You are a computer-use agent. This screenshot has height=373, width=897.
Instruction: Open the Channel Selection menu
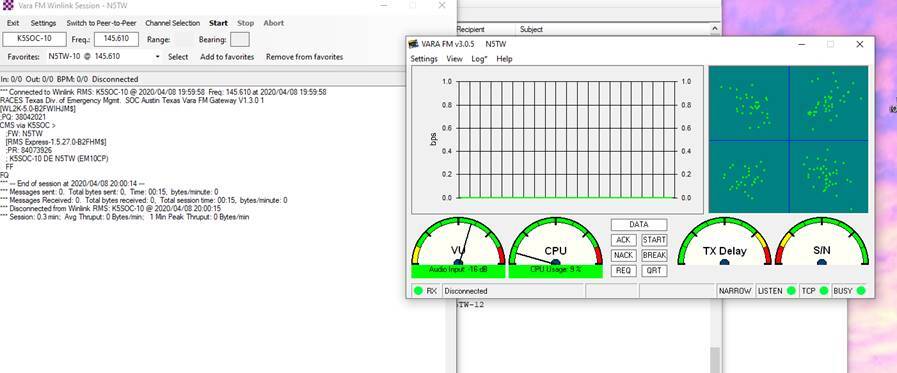coord(172,23)
